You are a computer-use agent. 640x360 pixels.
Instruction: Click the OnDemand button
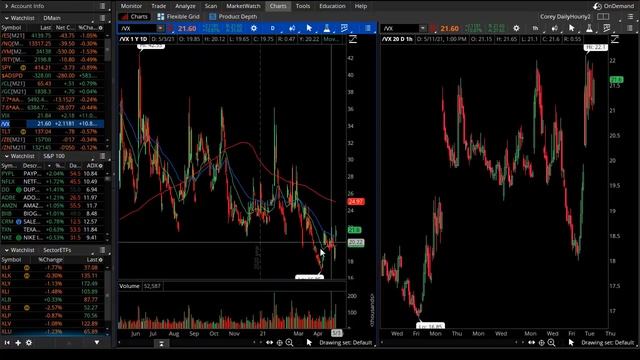pyautogui.click(x=613, y=6)
